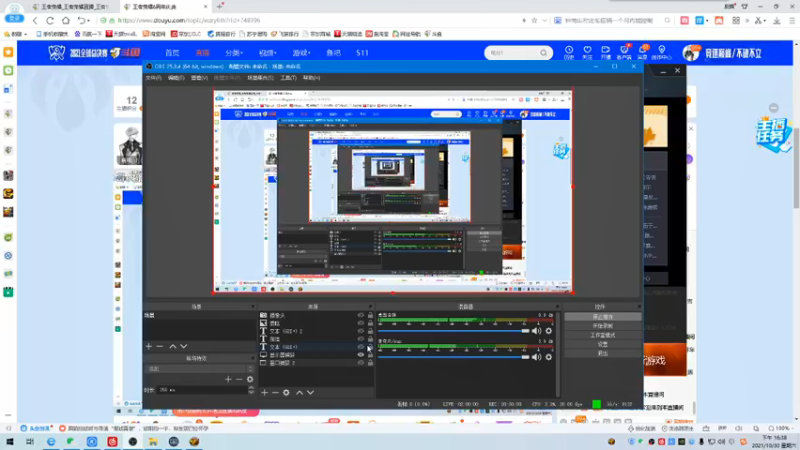Viewport: 800px width, 450px height.
Task: Open the OBS 帮助(H) menu
Action: pos(311,78)
